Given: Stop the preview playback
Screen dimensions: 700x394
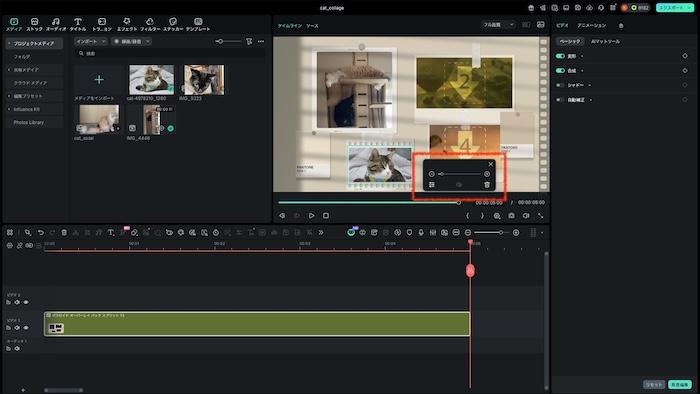Looking at the screenshot, I should coord(326,216).
